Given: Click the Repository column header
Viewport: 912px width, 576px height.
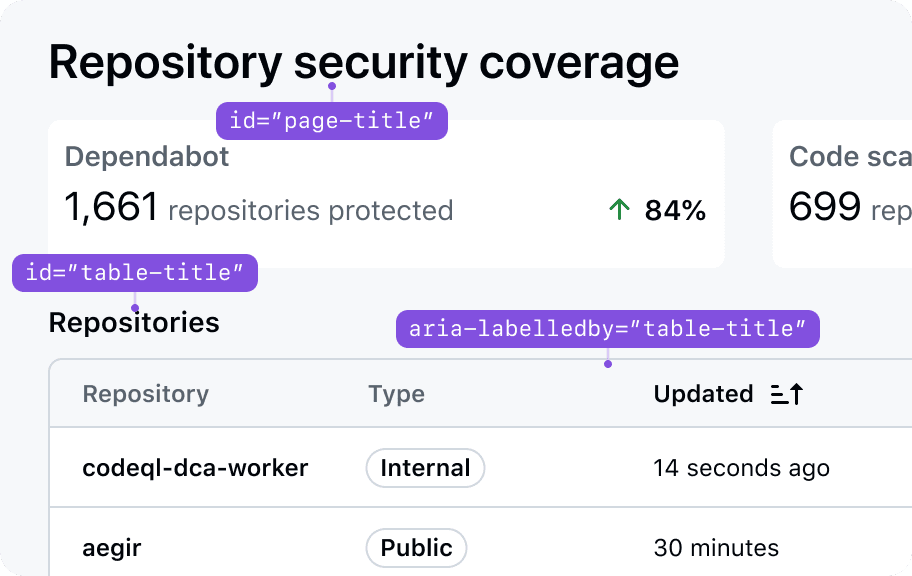Looking at the screenshot, I should (x=145, y=394).
